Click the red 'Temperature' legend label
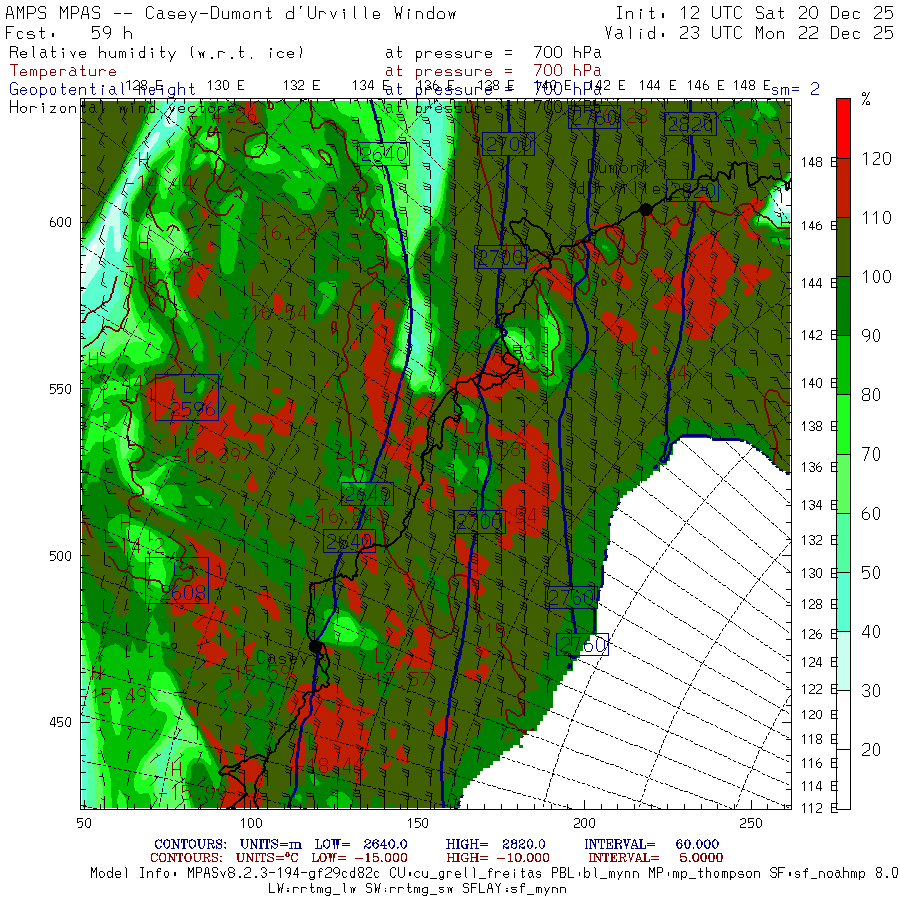The width and height of the screenshot is (900, 900). pos(63,71)
